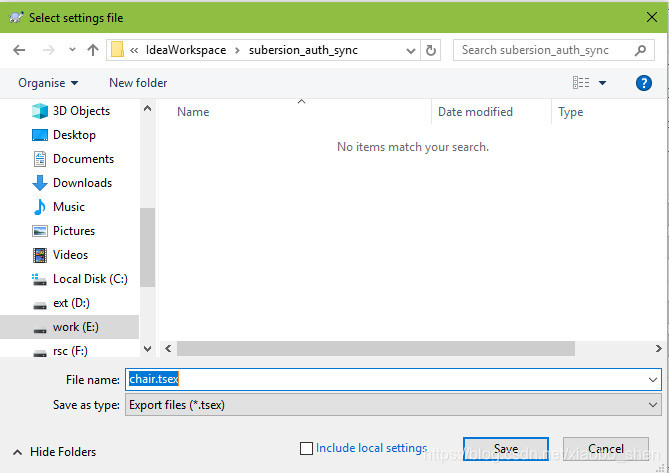Click the Save button
The width and height of the screenshot is (669, 473).
tap(506, 449)
